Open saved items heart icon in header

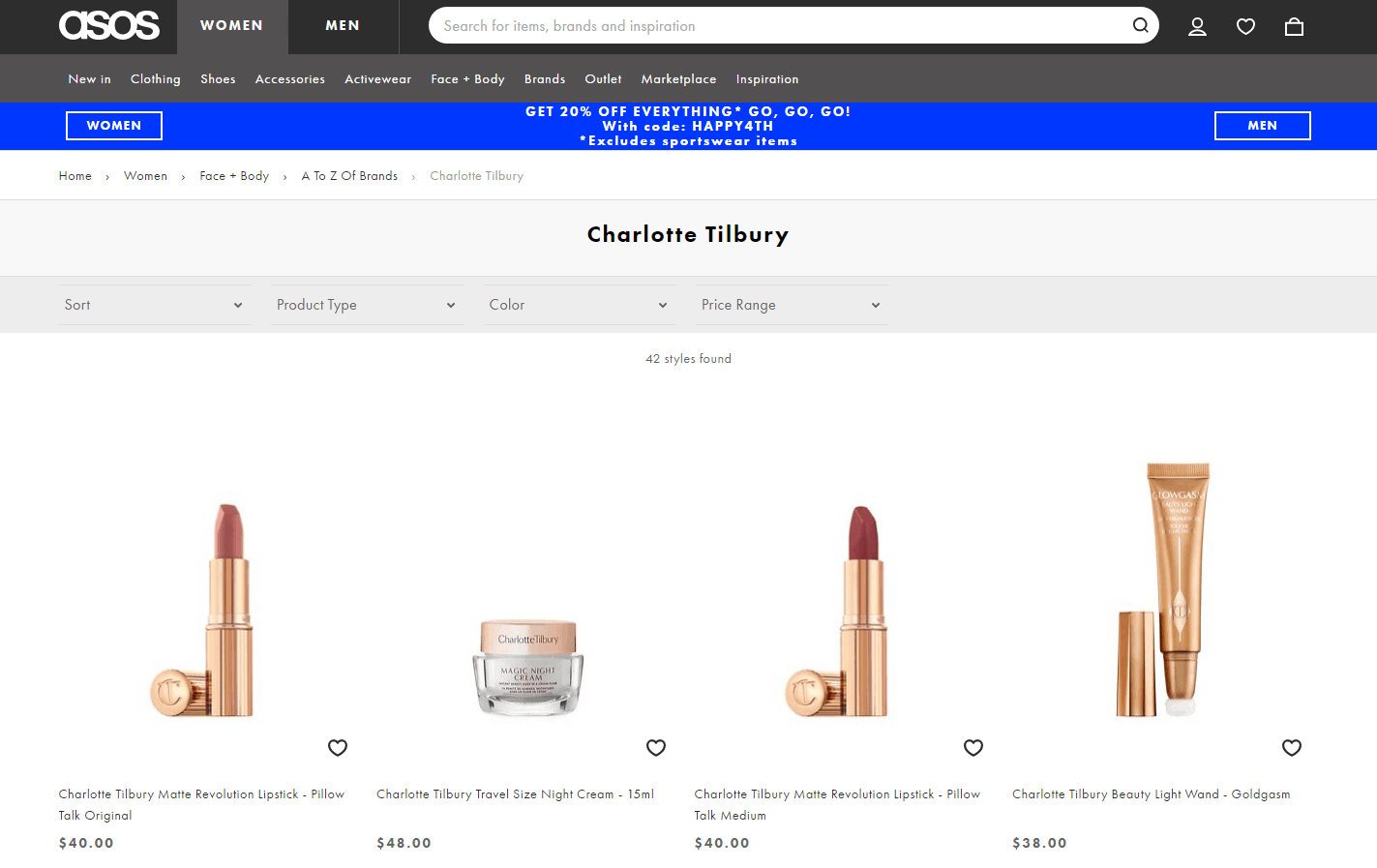coord(1245,26)
